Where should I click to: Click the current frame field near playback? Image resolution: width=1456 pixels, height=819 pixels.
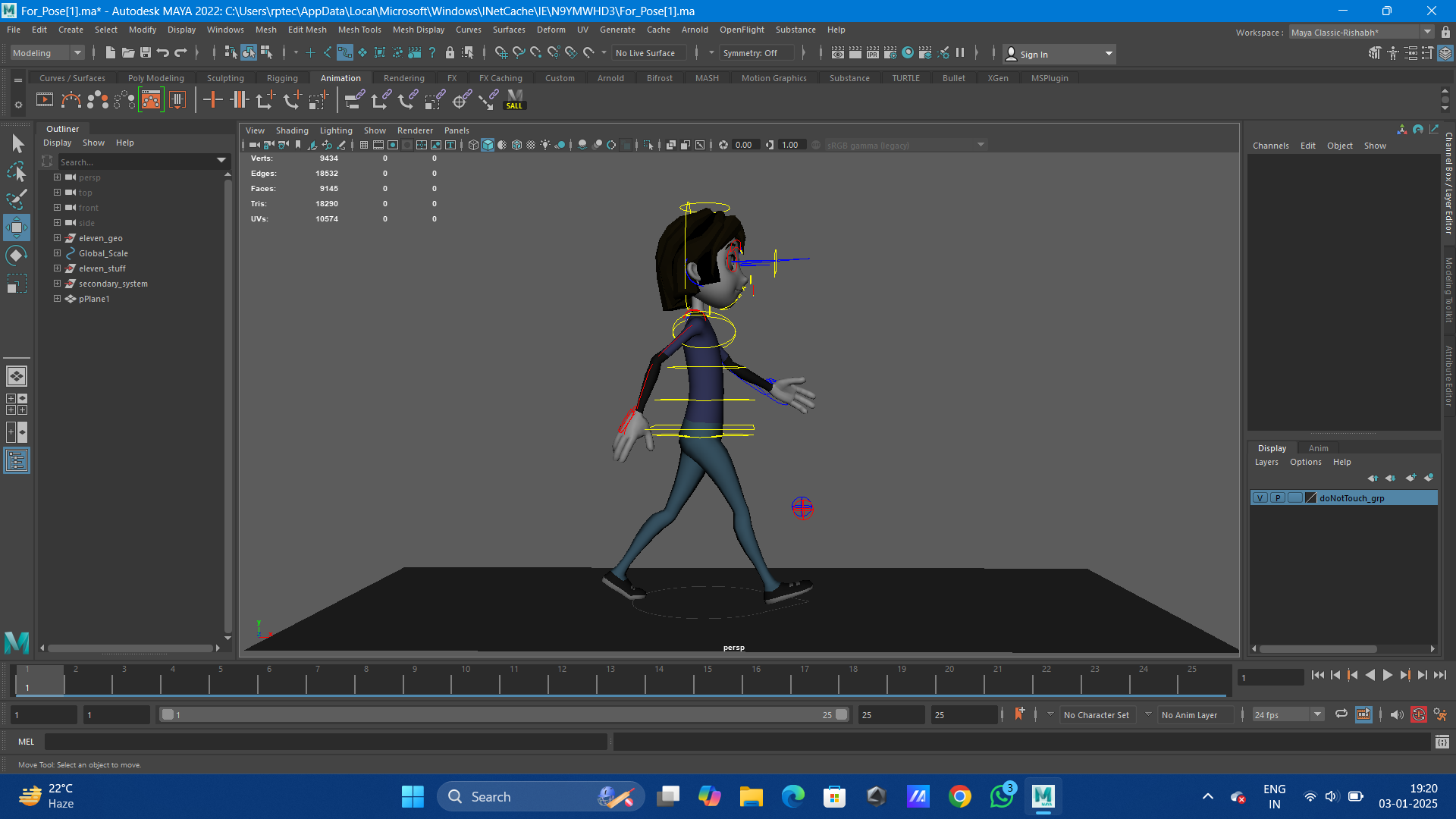[1270, 676]
